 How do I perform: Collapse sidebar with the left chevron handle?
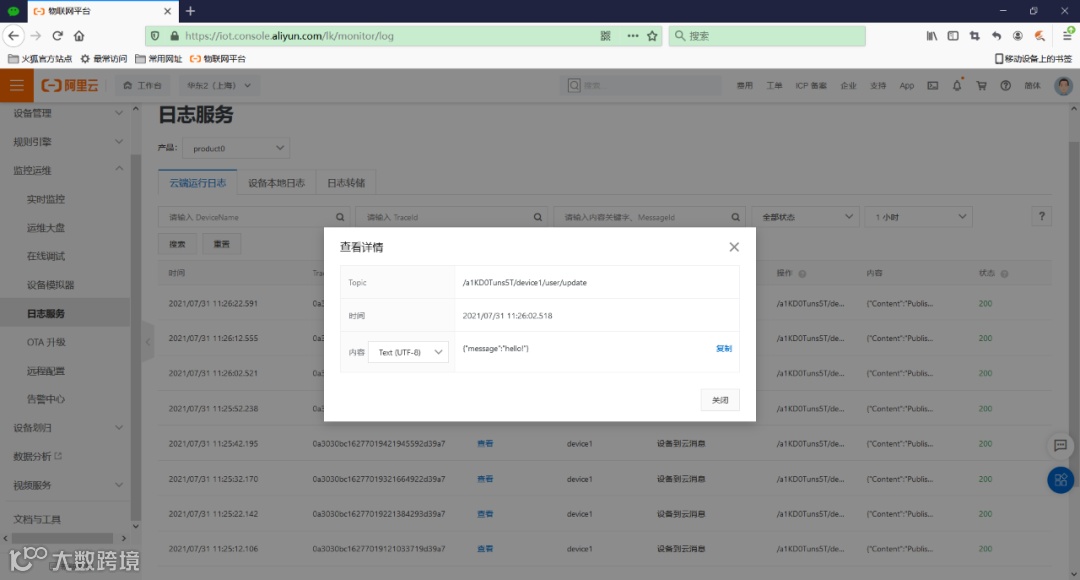coord(148,342)
